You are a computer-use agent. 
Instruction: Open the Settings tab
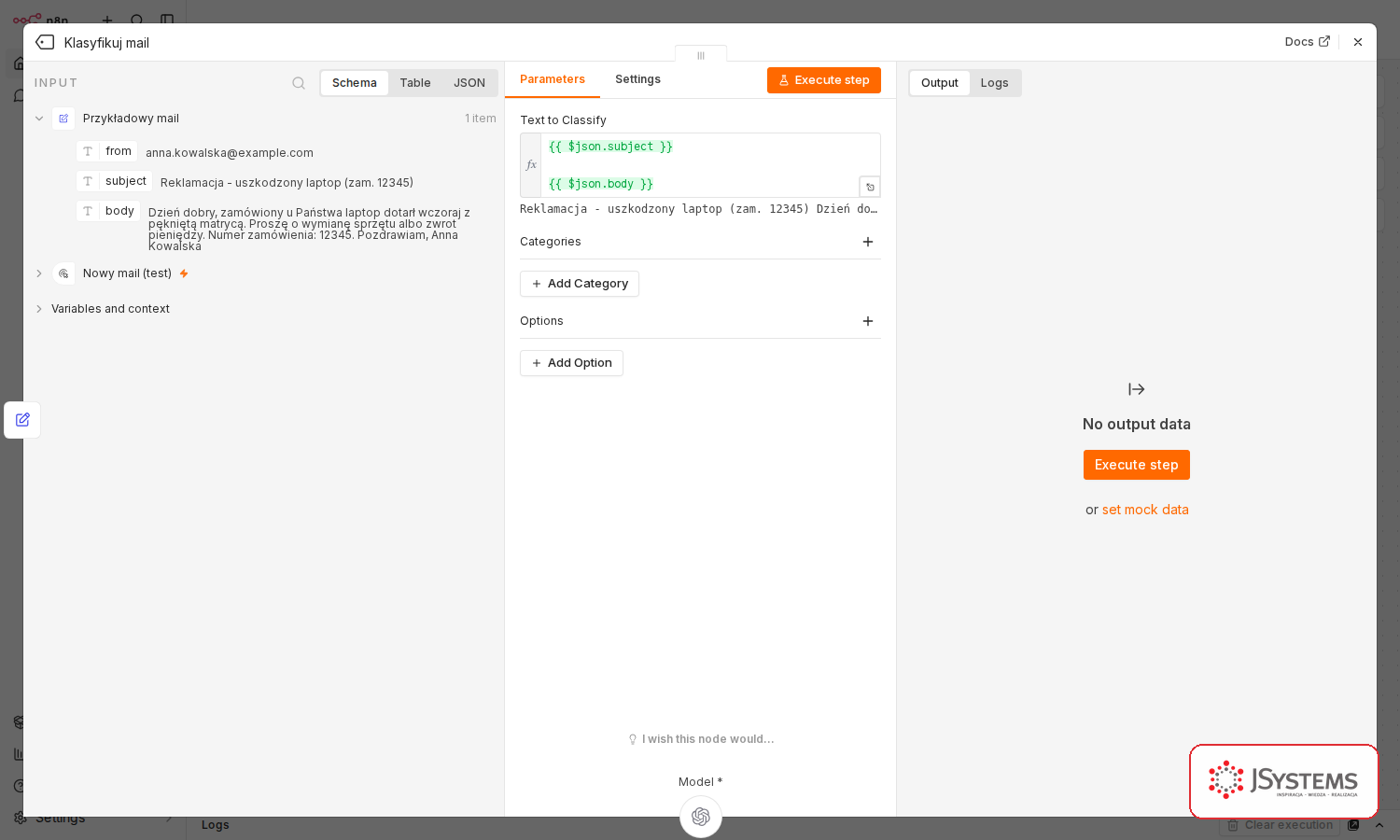point(637,79)
